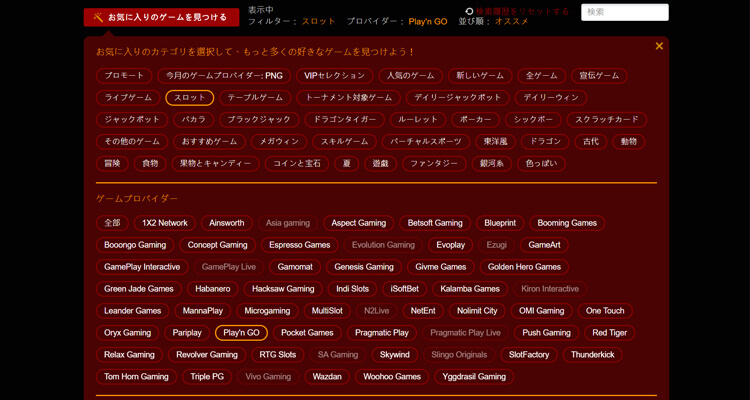Focus the 検索 search input field
This screenshot has height=400, width=750.
click(625, 12)
